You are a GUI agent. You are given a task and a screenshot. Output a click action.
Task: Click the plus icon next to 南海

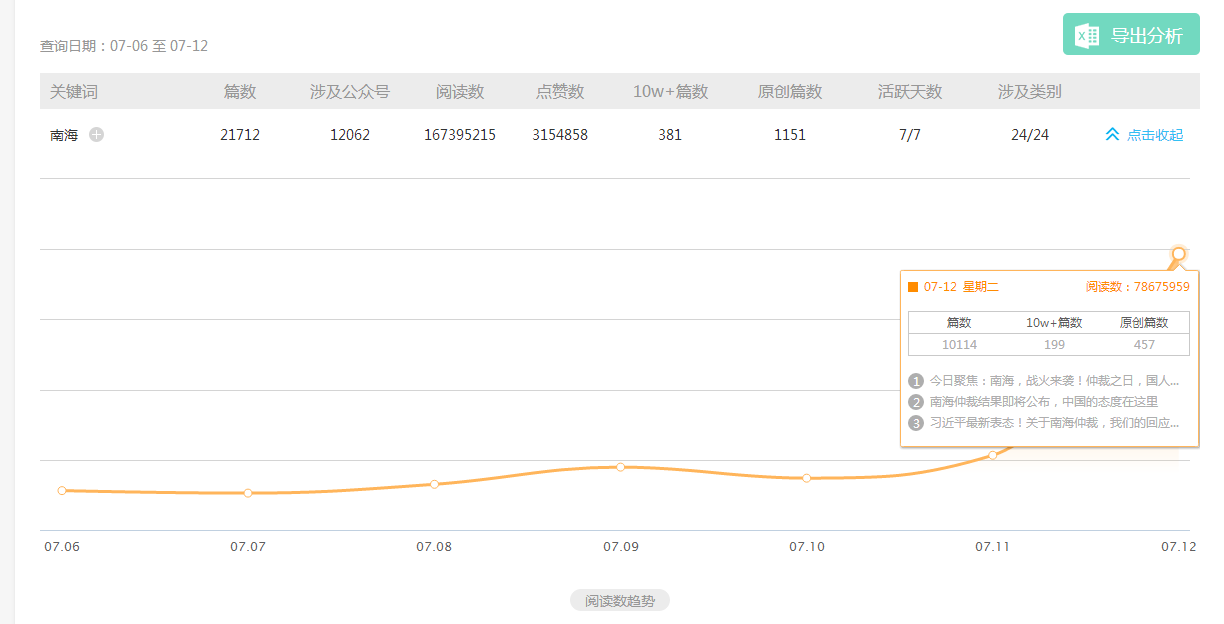click(x=96, y=135)
